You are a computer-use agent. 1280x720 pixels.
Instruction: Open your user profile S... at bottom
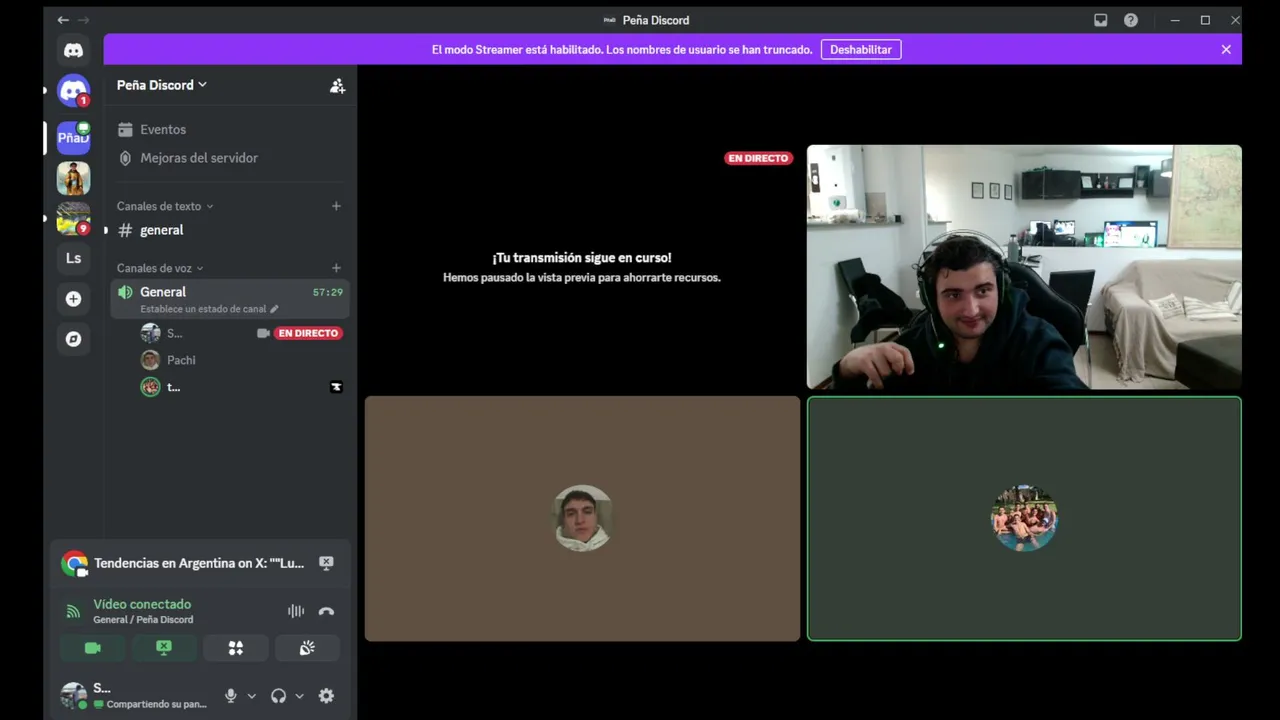(x=137, y=695)
